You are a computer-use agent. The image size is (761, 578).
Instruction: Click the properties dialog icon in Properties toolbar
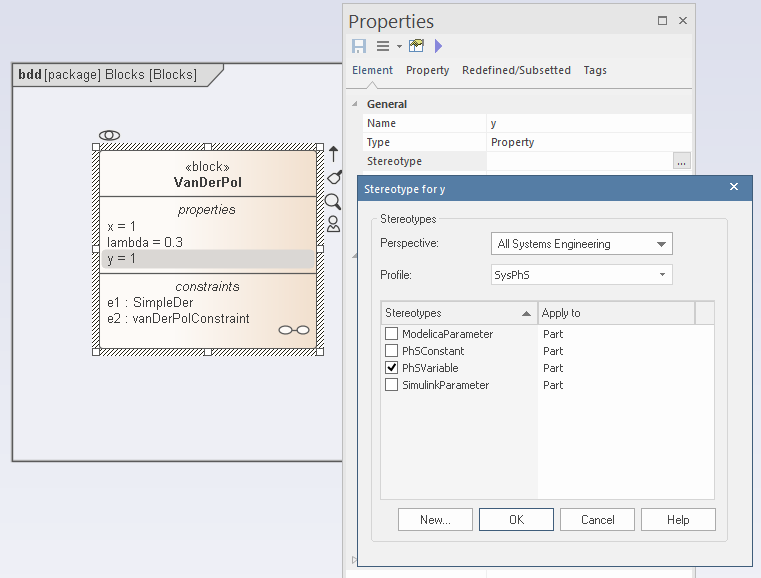416,46
